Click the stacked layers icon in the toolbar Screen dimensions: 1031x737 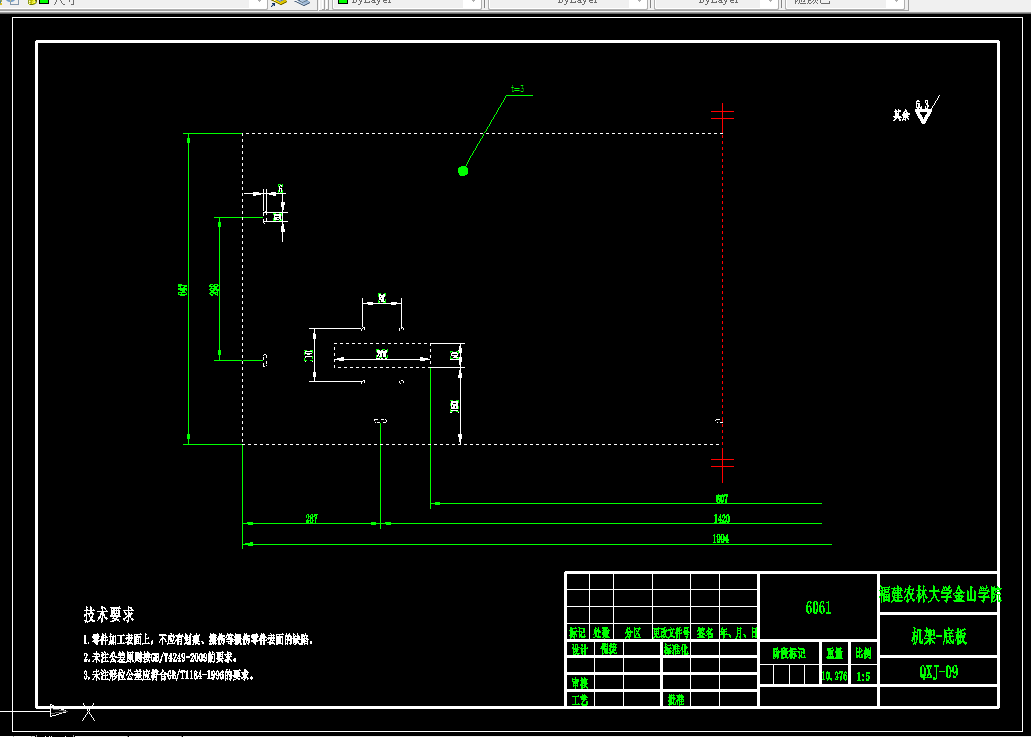point(302,3)
